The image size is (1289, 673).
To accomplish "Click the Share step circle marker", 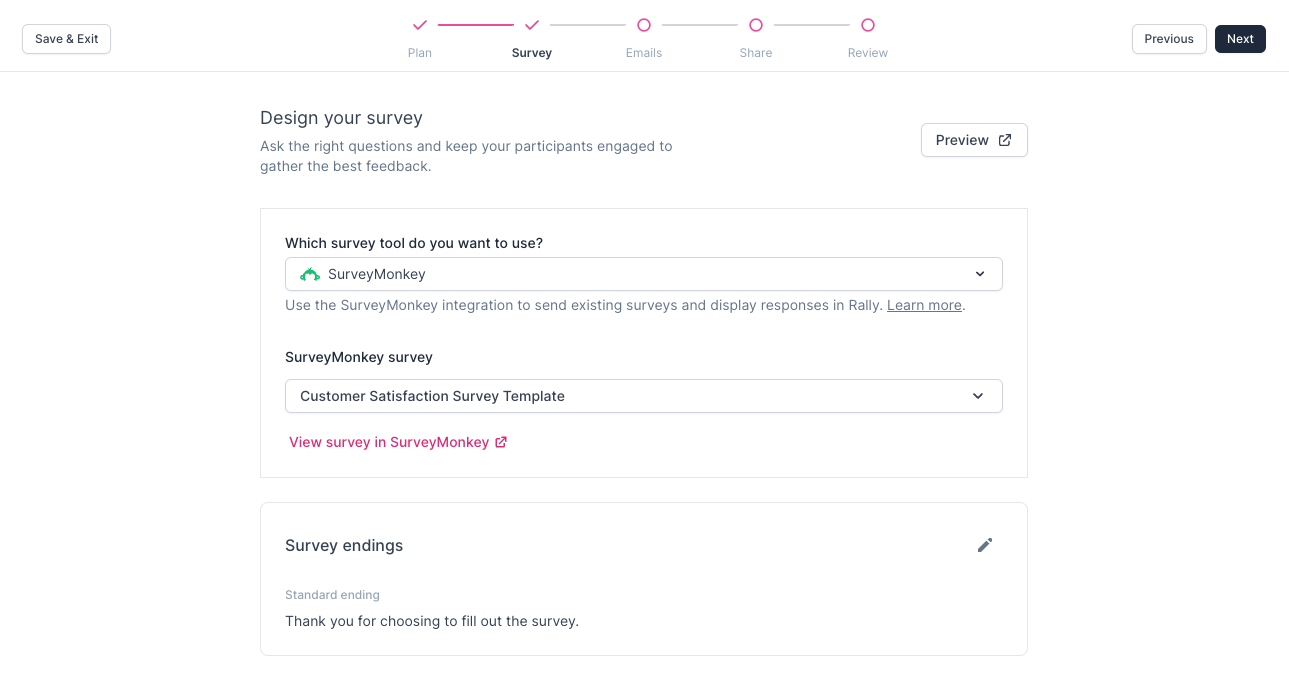I will pyautogui.click(x=756, y=25).
